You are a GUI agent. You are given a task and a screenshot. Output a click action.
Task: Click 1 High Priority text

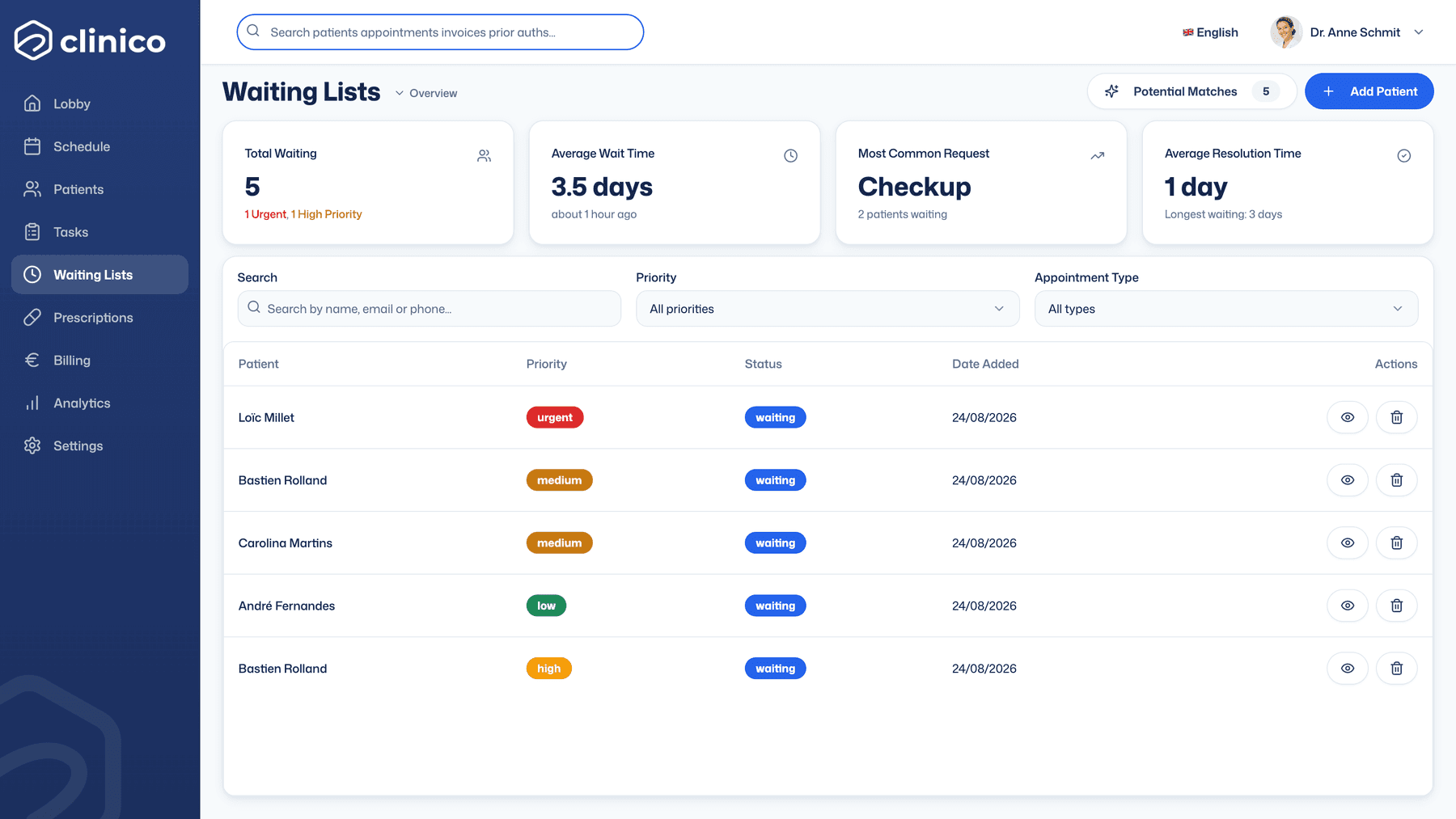(327, 214)
